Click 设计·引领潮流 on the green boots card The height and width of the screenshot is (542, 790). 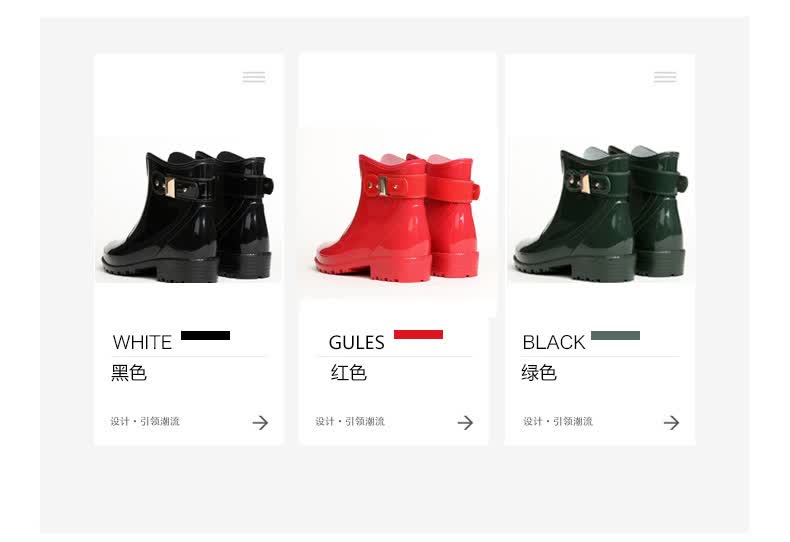558,421
